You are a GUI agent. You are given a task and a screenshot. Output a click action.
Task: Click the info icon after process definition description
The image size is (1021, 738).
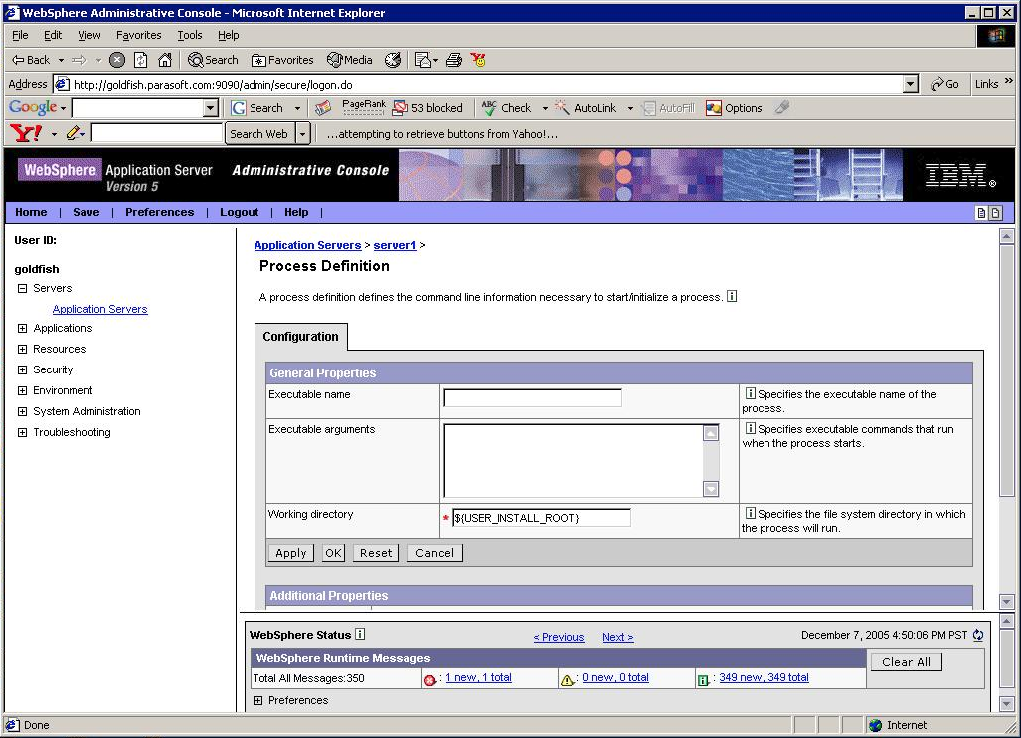(732, 296)
